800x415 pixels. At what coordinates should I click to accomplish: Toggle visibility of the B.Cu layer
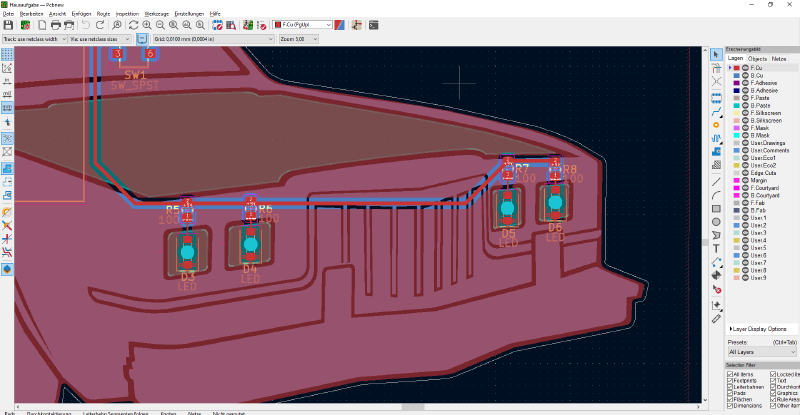pyautogui.click(x=745, y=76)
